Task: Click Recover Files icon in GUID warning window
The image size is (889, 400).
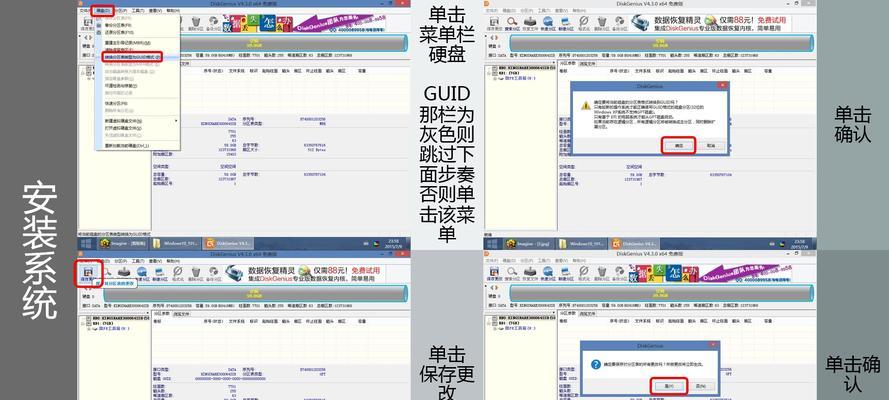Action: (530, 24)
